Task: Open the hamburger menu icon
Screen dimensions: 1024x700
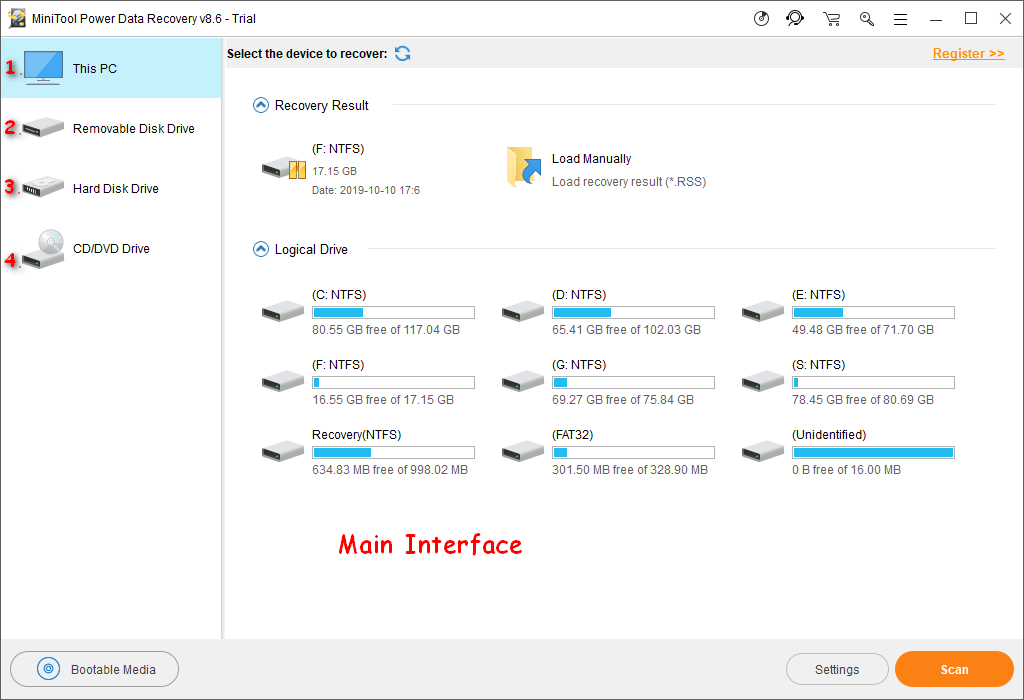Action: coord(900,19)
